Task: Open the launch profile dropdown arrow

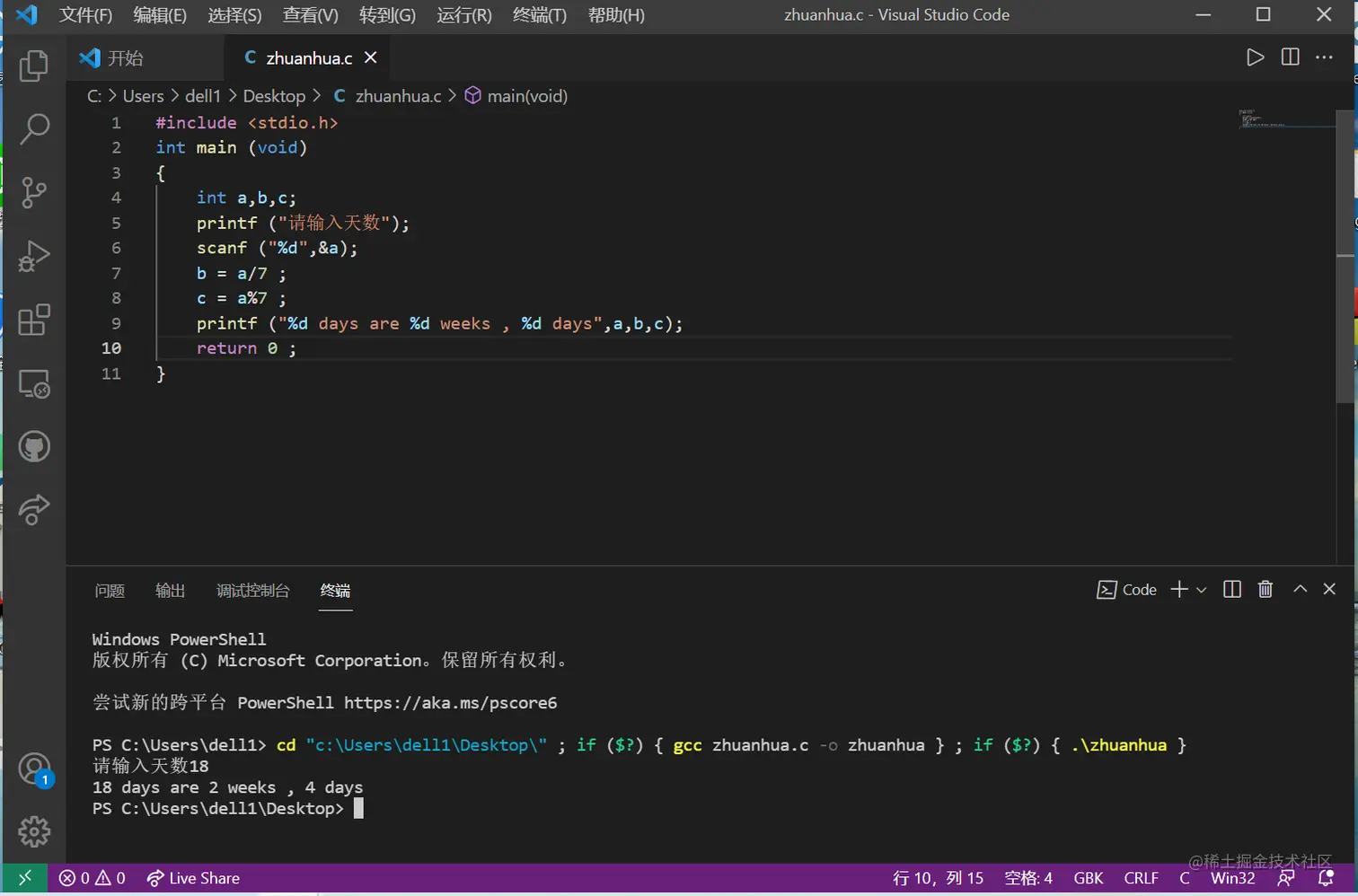Action: click(x=1201, y=590)
